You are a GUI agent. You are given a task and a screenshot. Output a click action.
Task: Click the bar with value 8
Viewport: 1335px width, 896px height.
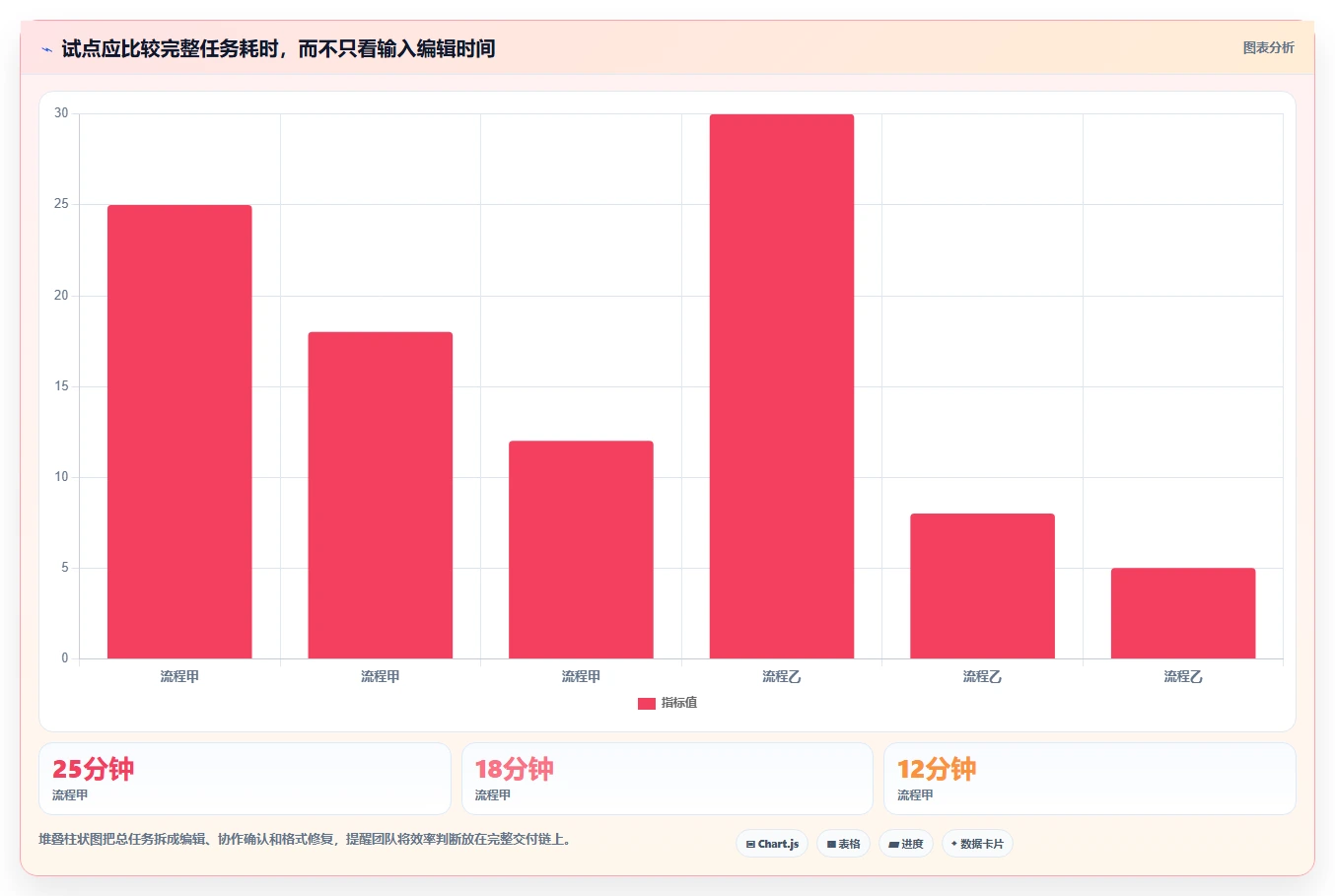(982, 586)
